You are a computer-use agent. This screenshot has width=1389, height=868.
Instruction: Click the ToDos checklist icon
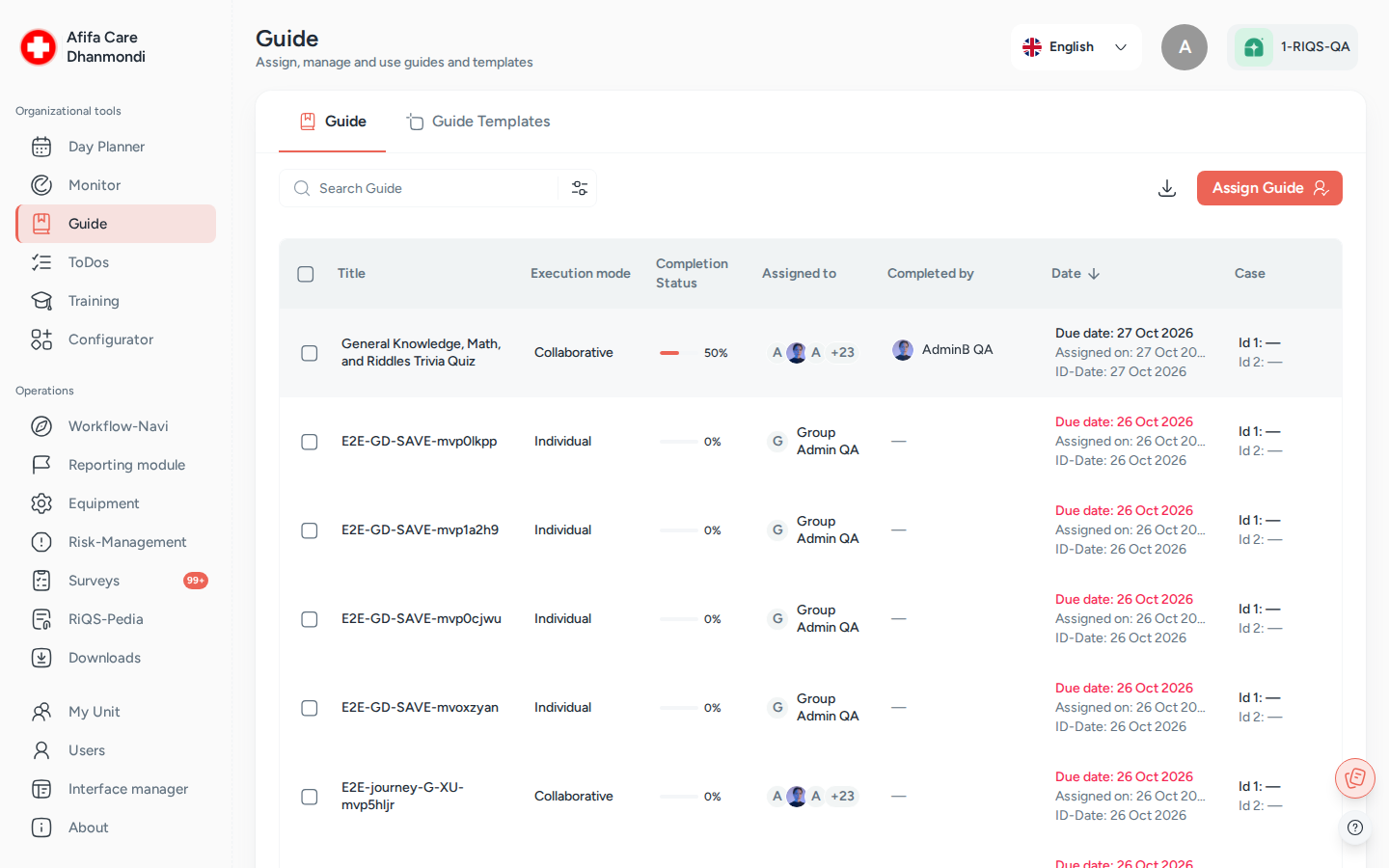[41, 262]
